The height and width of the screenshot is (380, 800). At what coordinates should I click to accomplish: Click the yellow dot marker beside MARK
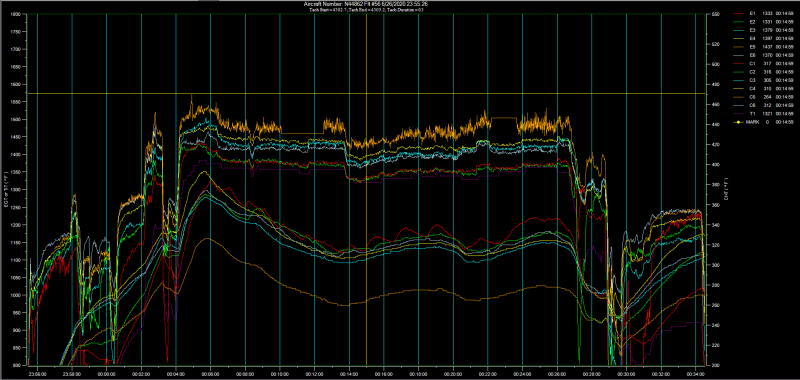point(739,122)
